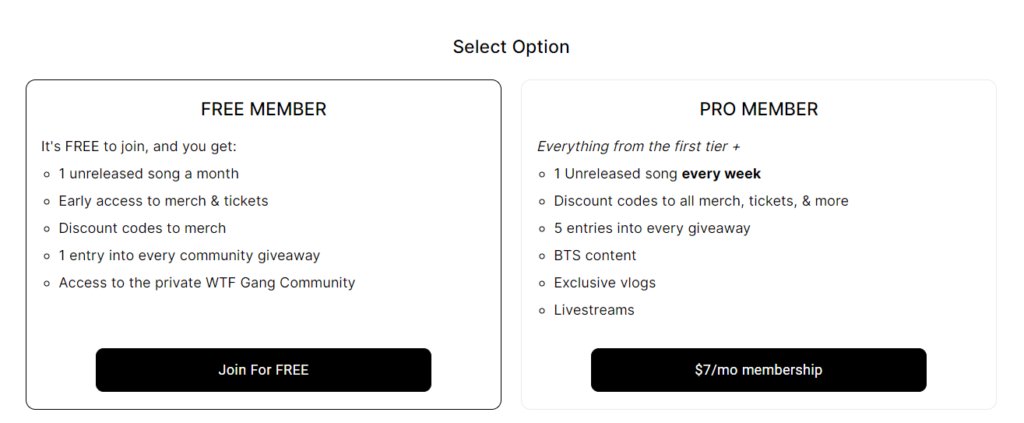Viewport: 1024px width, 423px height.
Task: Click "1 entry into every community giveaway"
Action: pos(189,255)
